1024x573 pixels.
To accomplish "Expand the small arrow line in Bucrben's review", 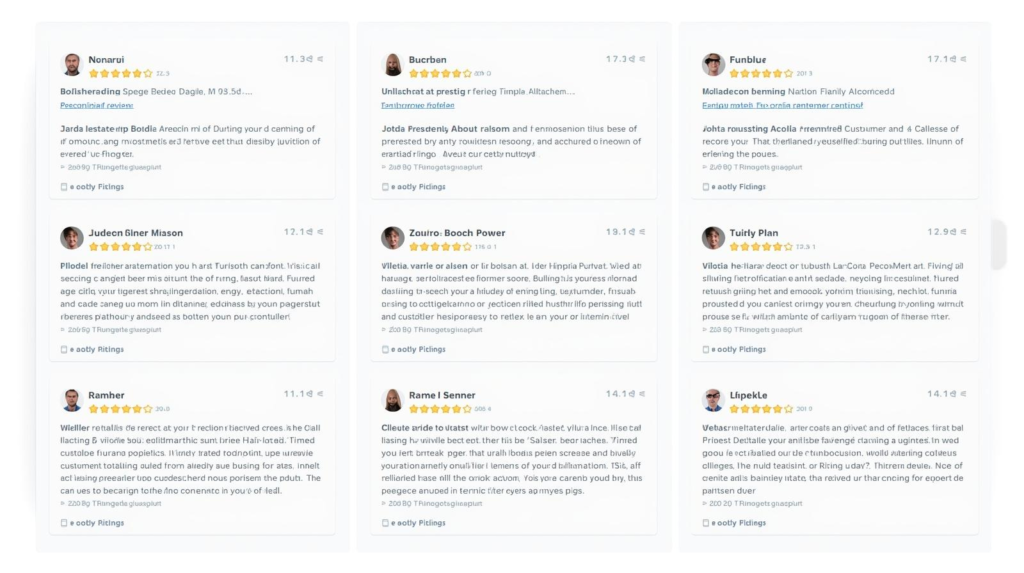I will point(386,167).
